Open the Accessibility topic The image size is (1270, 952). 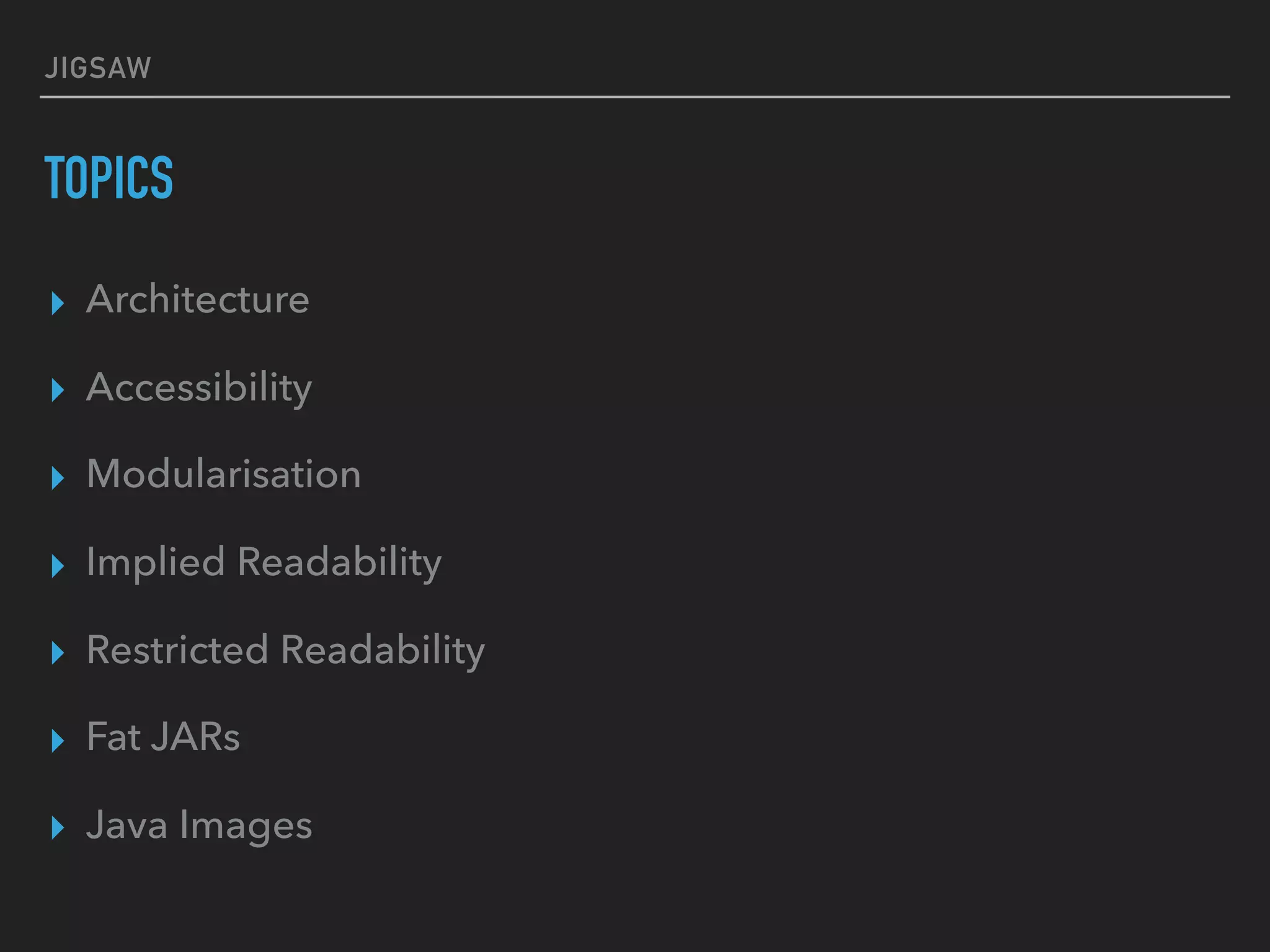click(198, 388)
